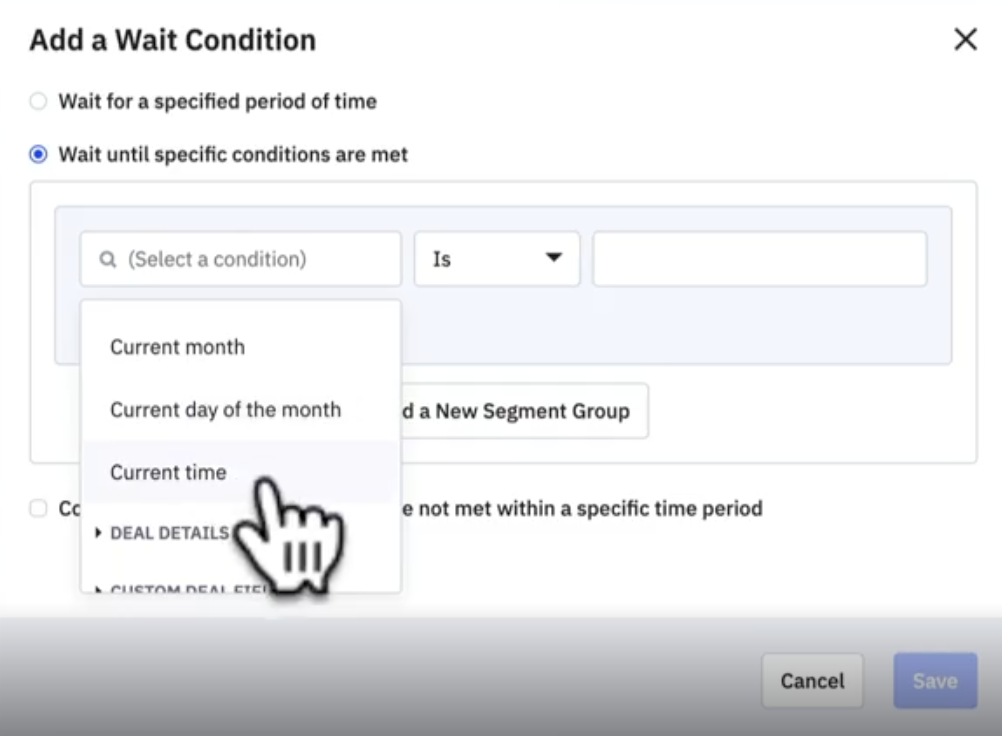
Task: Click the "Wait for a specified period of time" label
Action: pyautogui.click(x=217, y=101)
